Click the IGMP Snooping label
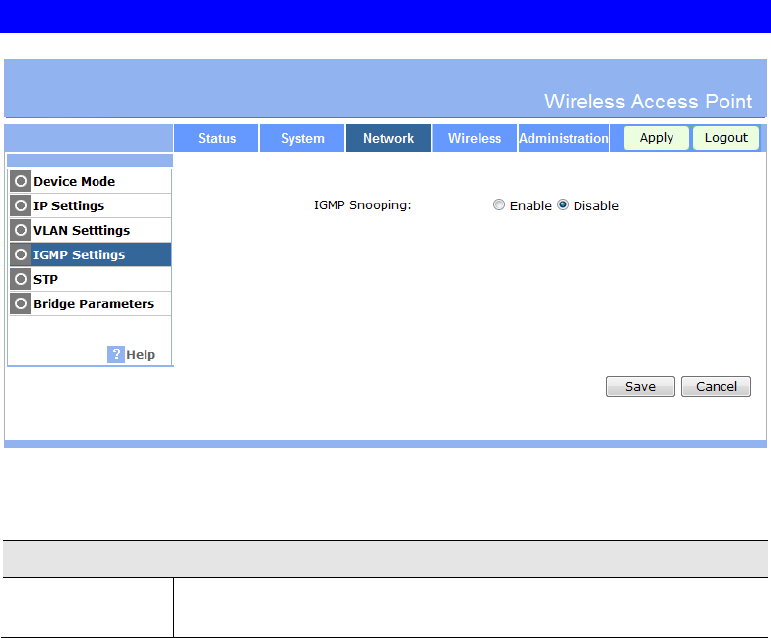The width and height of the screenshot is (771, 638). 362,205
